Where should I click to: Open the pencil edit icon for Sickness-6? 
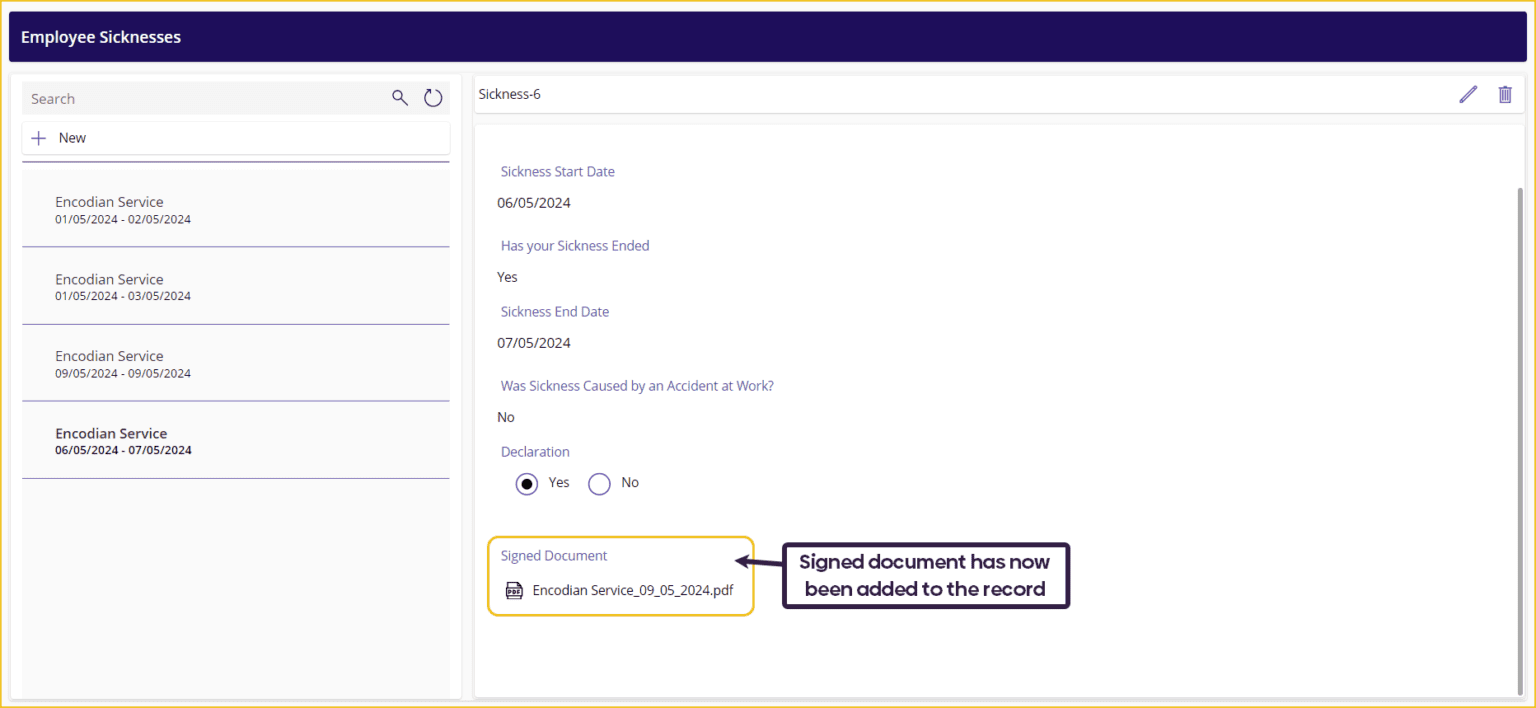point(1467,93)
